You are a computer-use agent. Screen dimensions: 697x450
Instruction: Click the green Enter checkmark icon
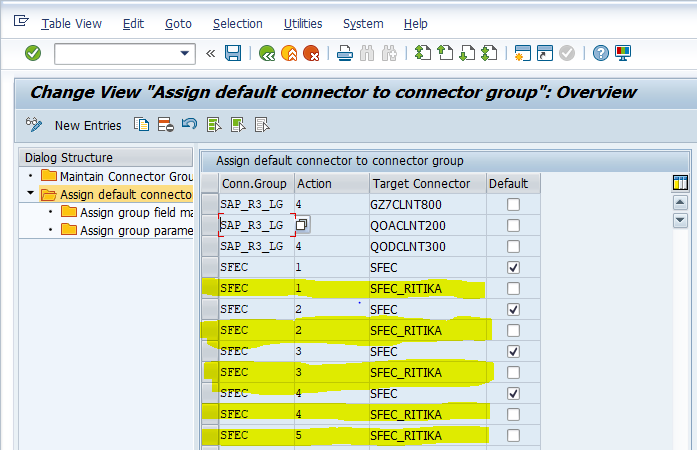point(33,53)
